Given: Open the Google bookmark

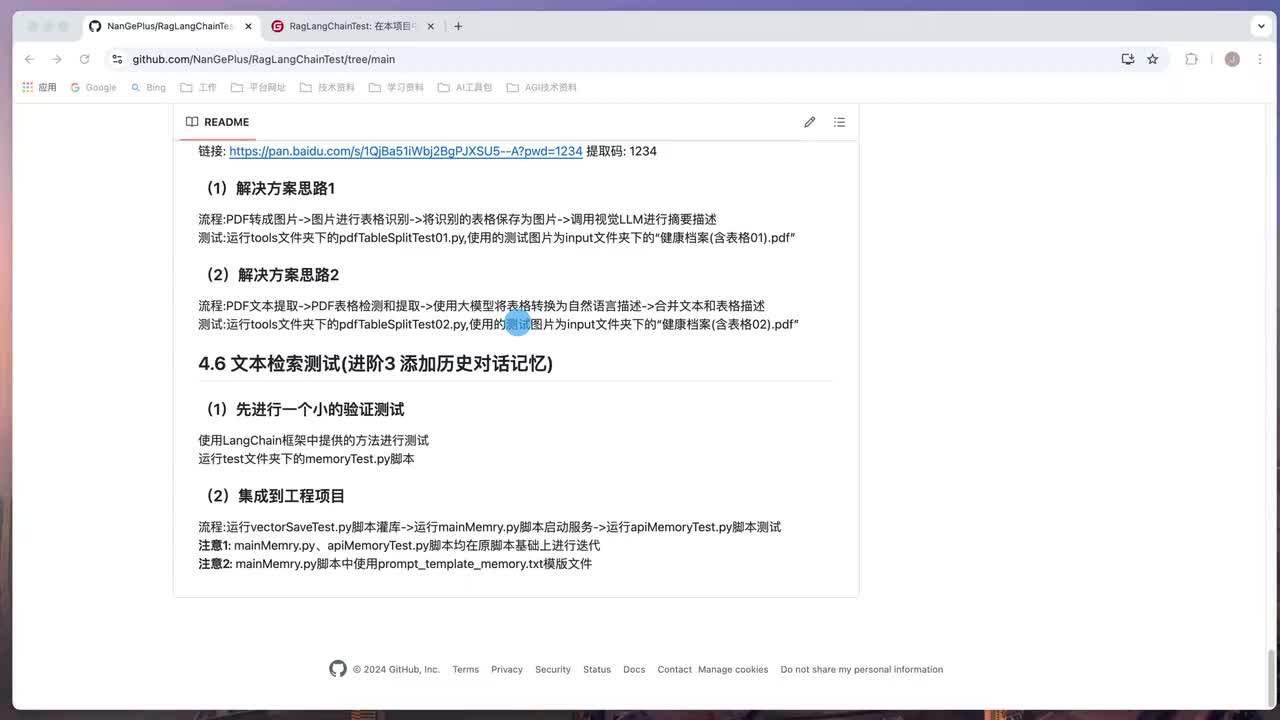Looking at the screenshot, I should point(93,87).
